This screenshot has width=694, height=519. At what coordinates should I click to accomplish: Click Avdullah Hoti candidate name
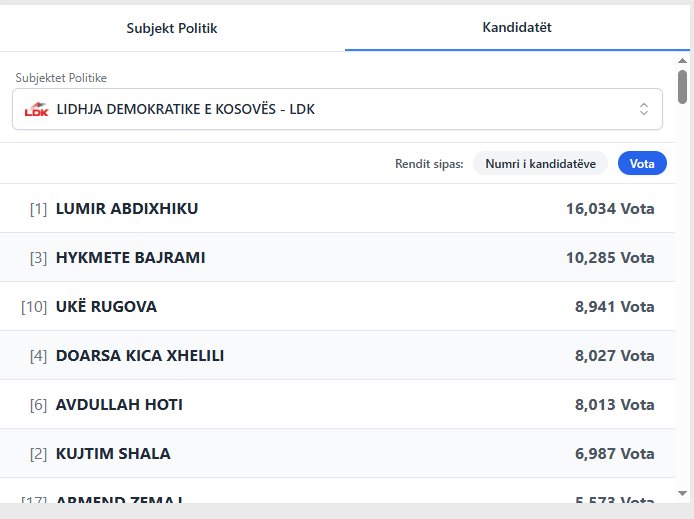(x=119, y=405)
